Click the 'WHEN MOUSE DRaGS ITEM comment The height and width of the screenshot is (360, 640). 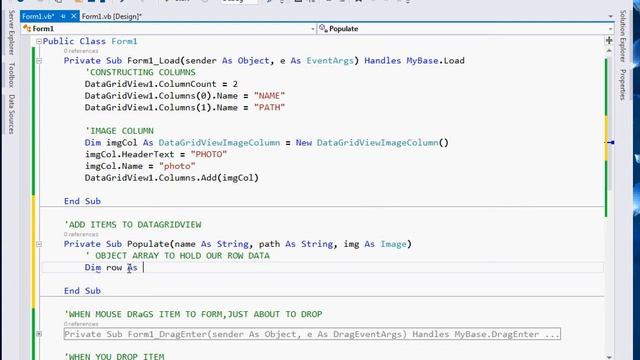[193, 314]
